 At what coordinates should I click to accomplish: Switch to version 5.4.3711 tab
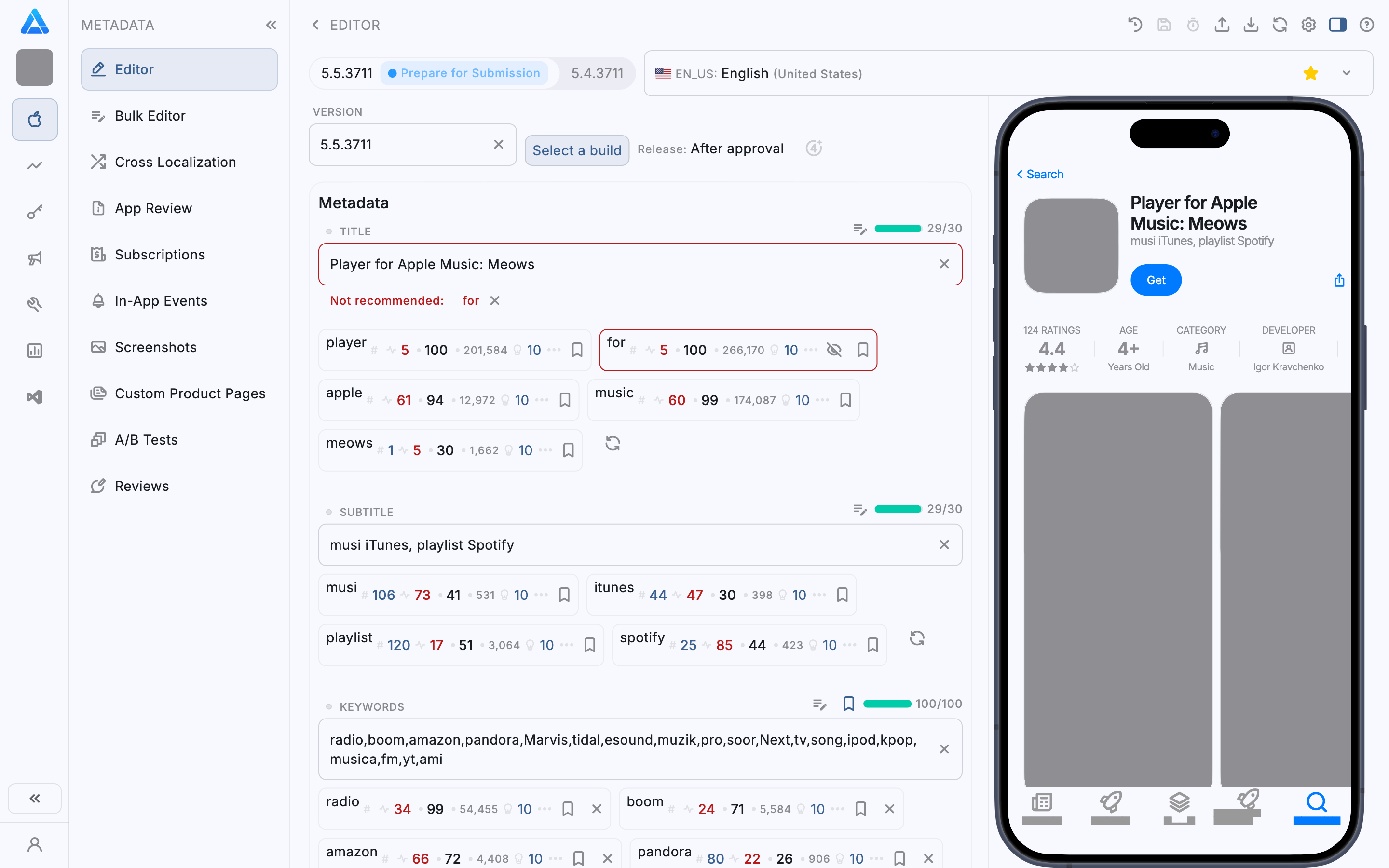597,73
